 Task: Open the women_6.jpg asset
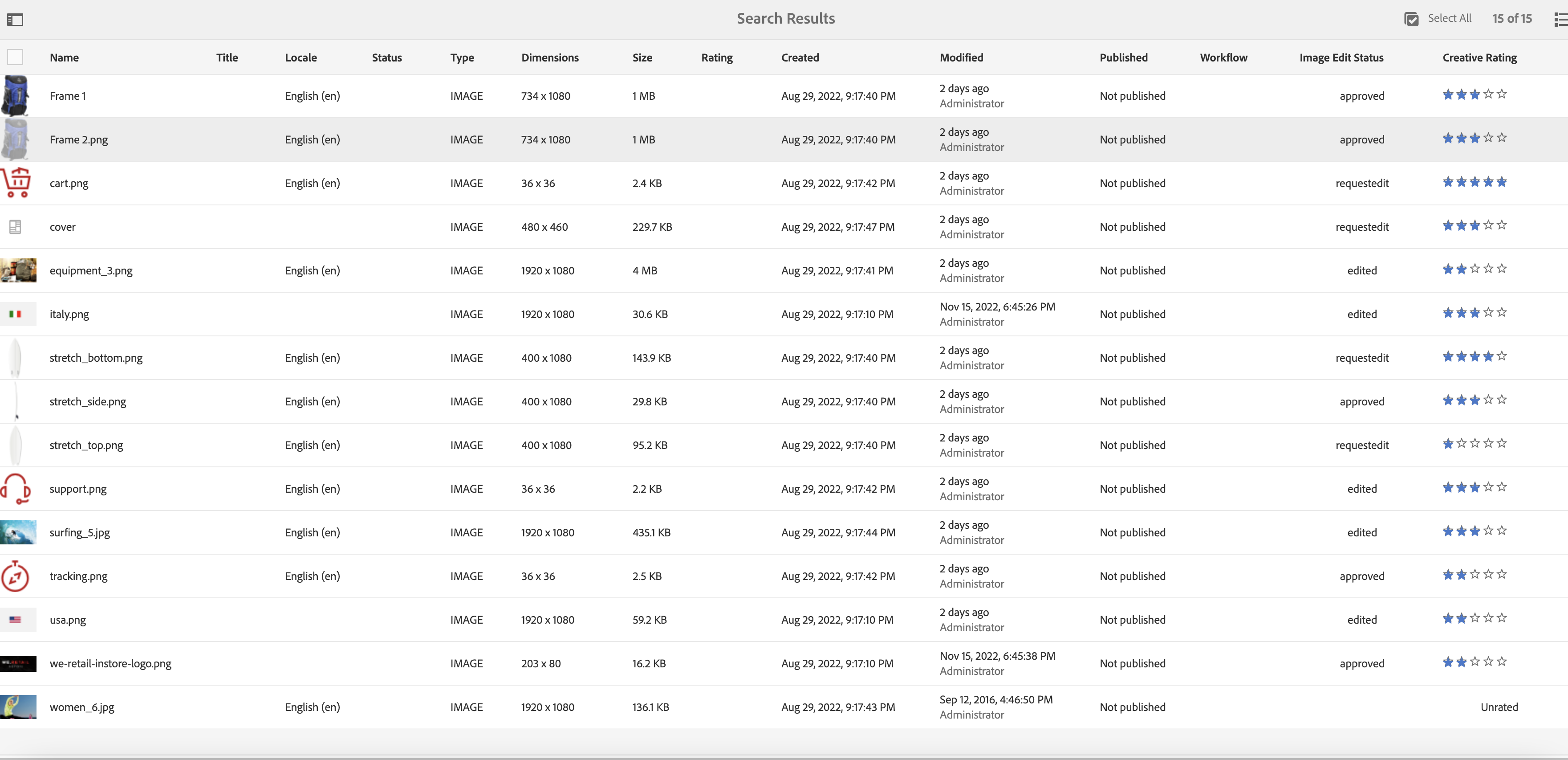pos(83,707)
